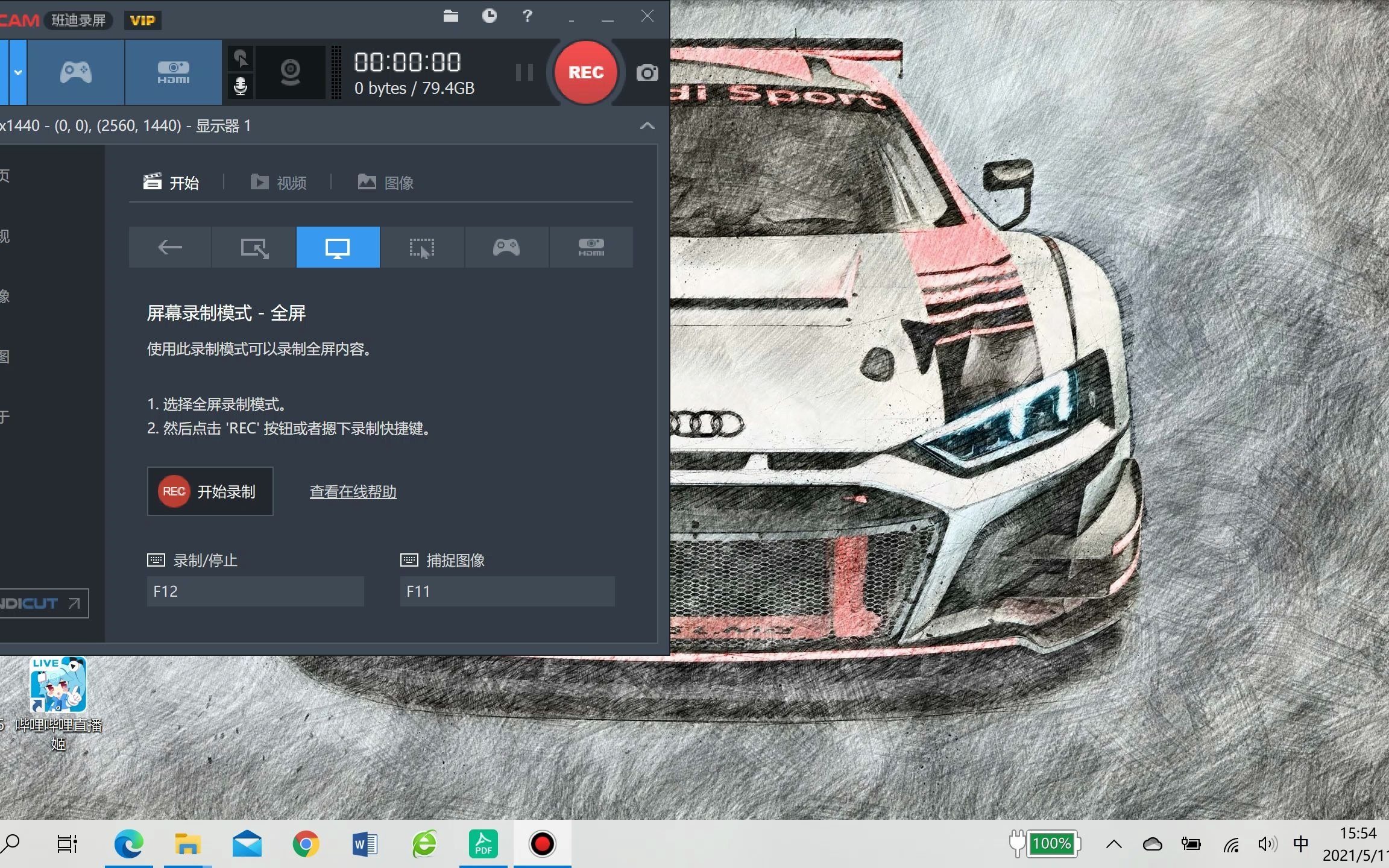Switch to 视频 tab
This screenshot has width=1389, height=868.
point(279,182)
